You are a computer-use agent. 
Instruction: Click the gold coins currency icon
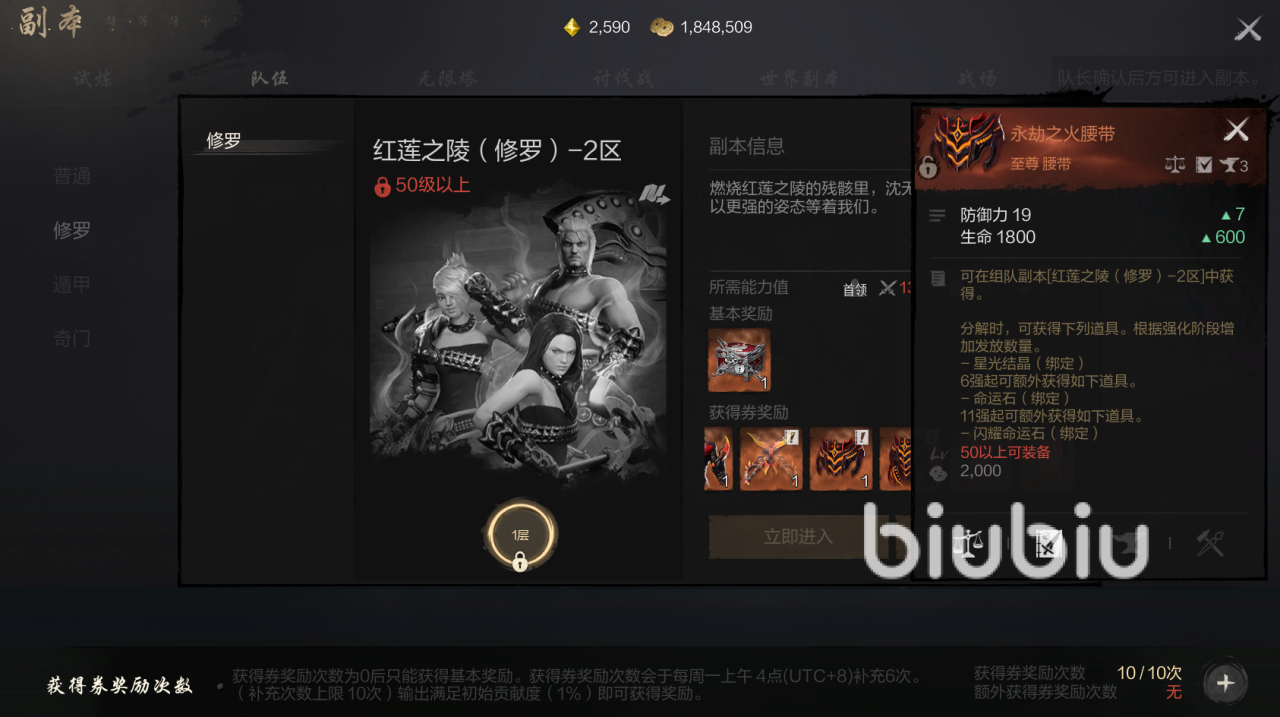[662, 27]
